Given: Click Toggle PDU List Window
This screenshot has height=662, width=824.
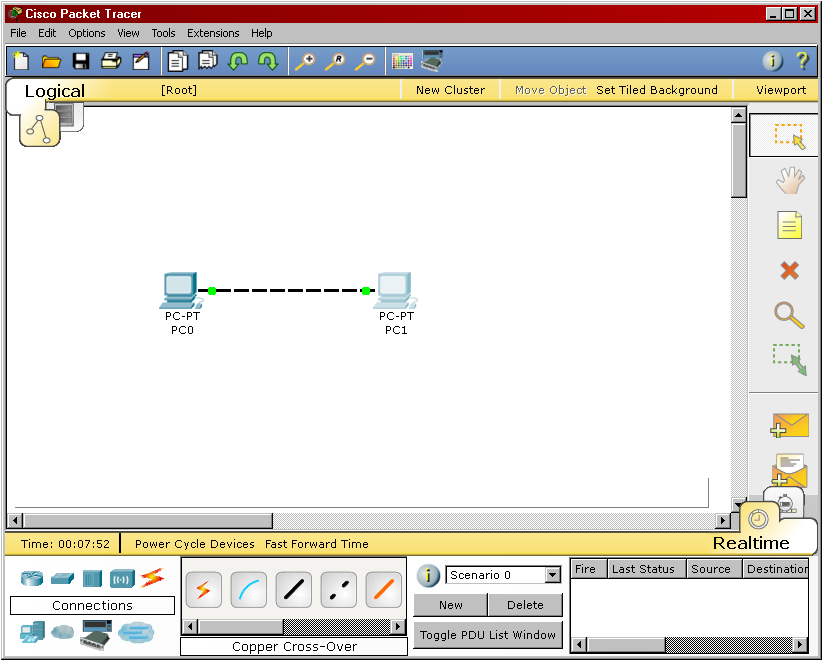Looking at the screenshot, I should (x=488, y=635).
